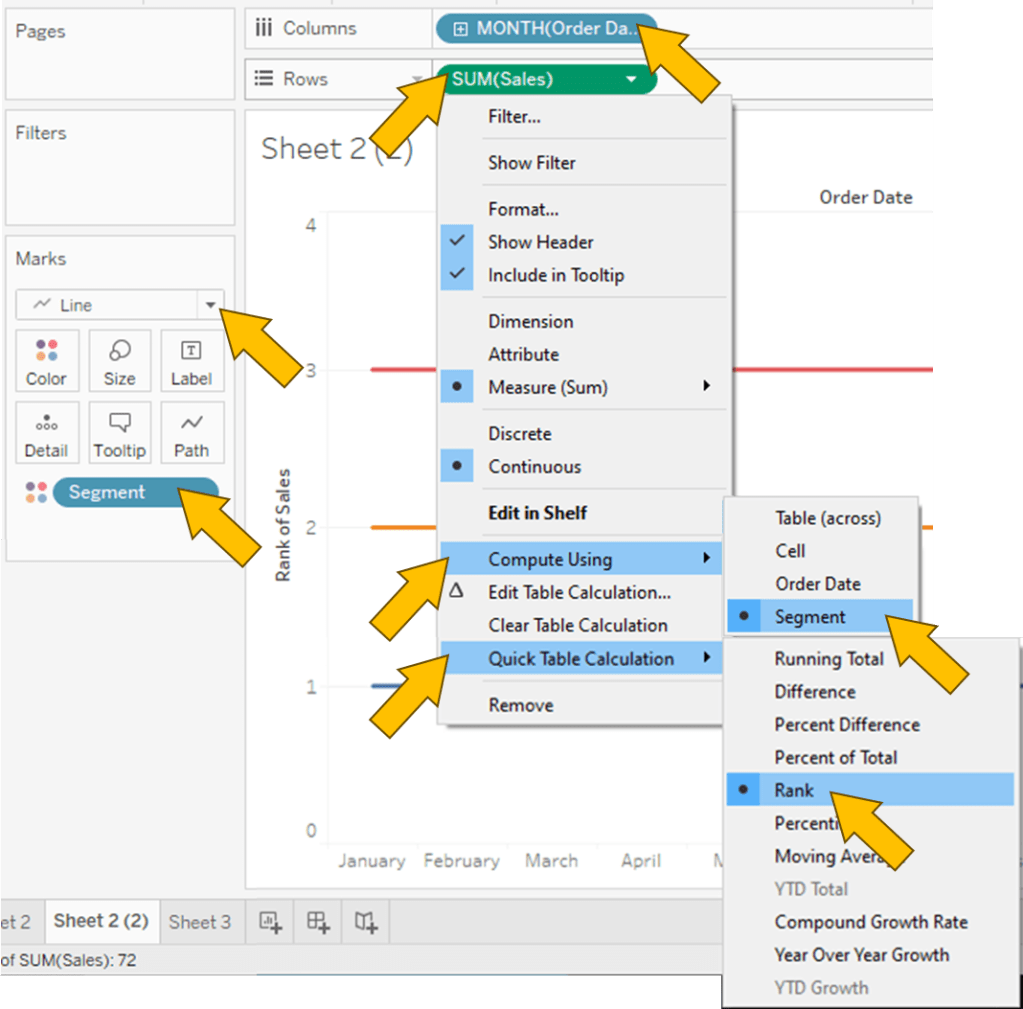Click the Detail marks card
The height and width of the screenshot is (1009, 1023).
click(46, 433)
